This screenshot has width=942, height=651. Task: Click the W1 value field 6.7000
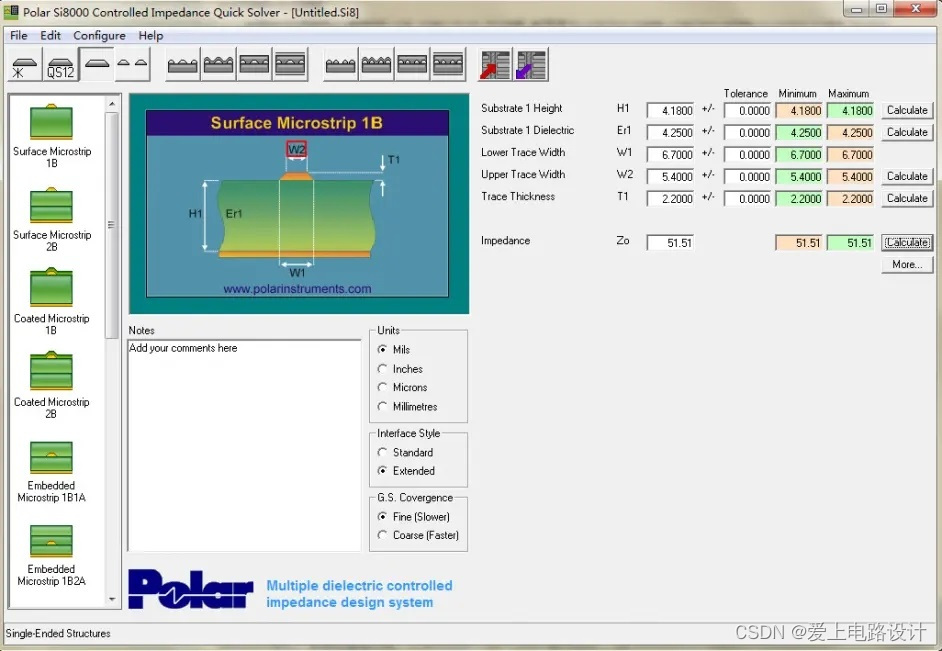(x=670, y=154)
